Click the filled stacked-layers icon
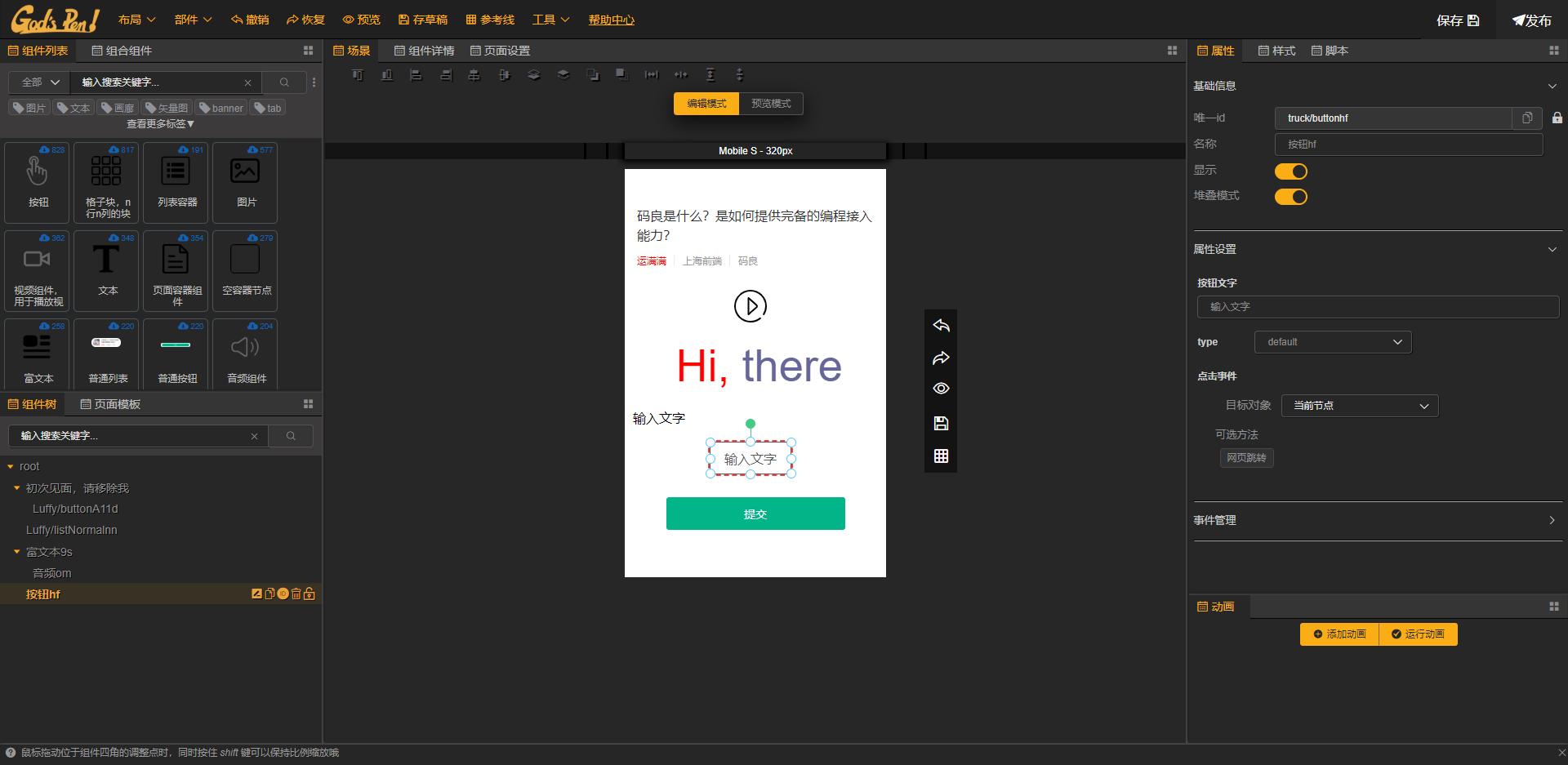This screenshot has height=765, width=1568. pyautogui.click(x=563, y=75)
